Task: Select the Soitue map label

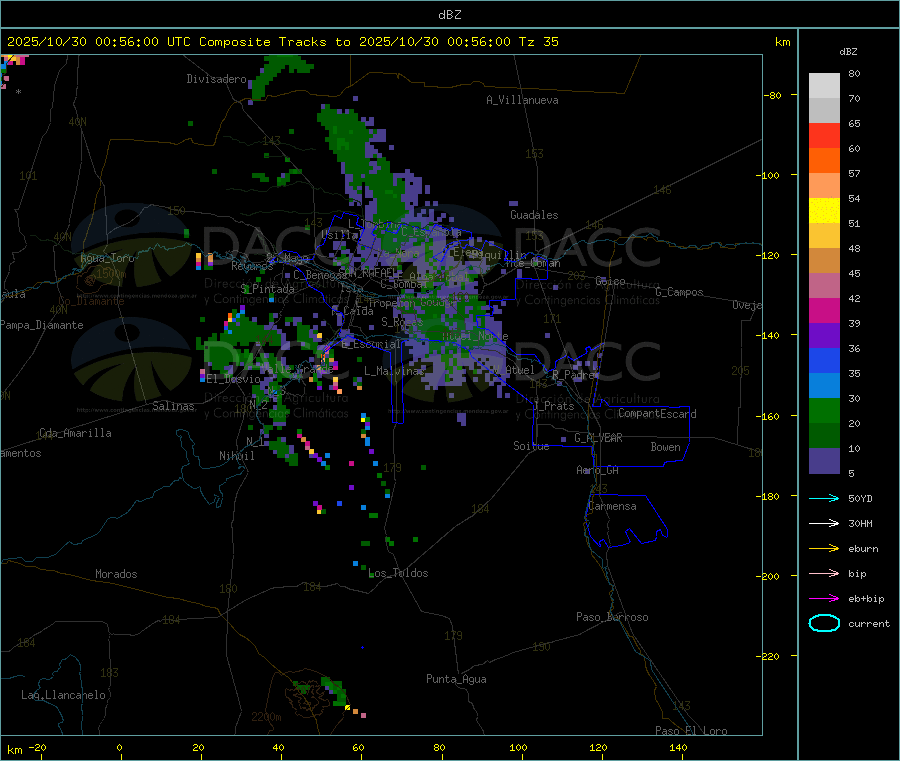Action: [531, 446]
